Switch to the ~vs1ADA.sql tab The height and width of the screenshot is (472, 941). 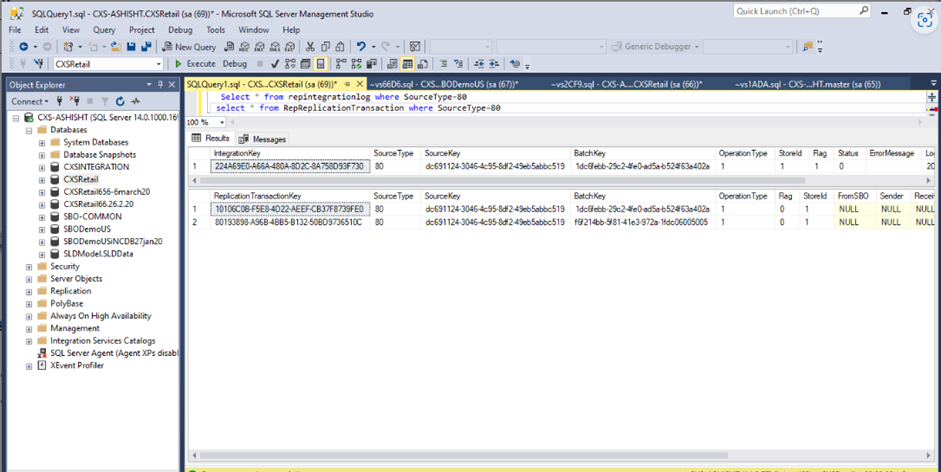click(808, 85)
